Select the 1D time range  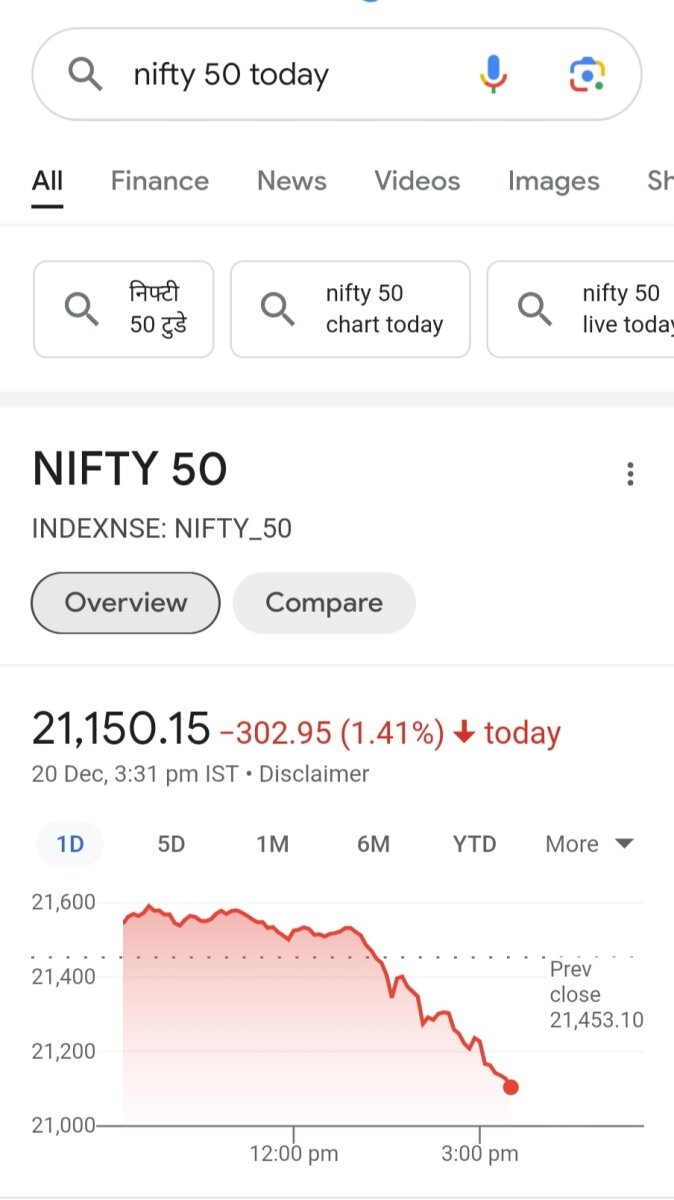tap(70, 844)
